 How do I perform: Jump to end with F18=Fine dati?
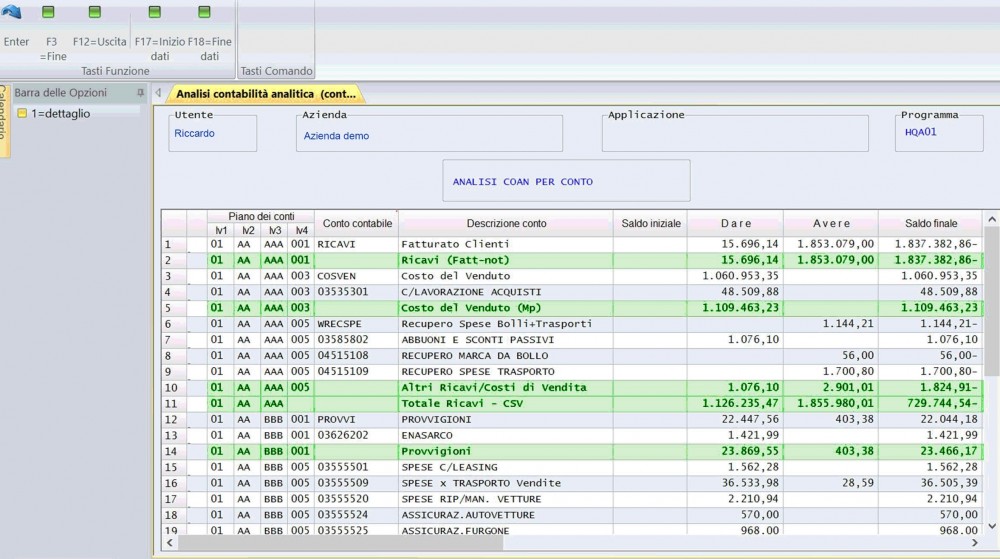[x=205, y=12]
